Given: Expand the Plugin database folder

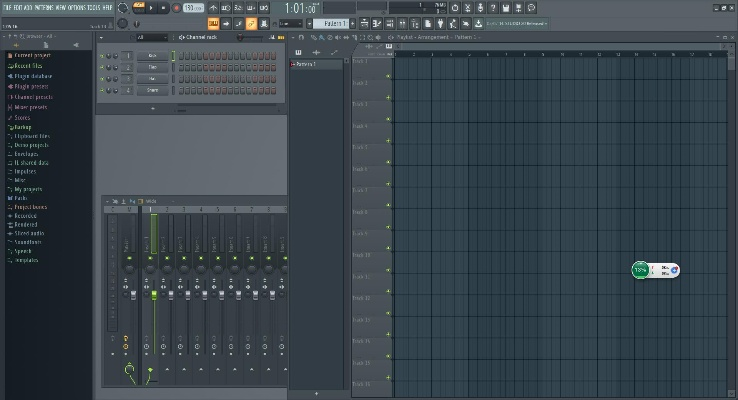Looking at the screenshot, I should (x=28, y=75).
